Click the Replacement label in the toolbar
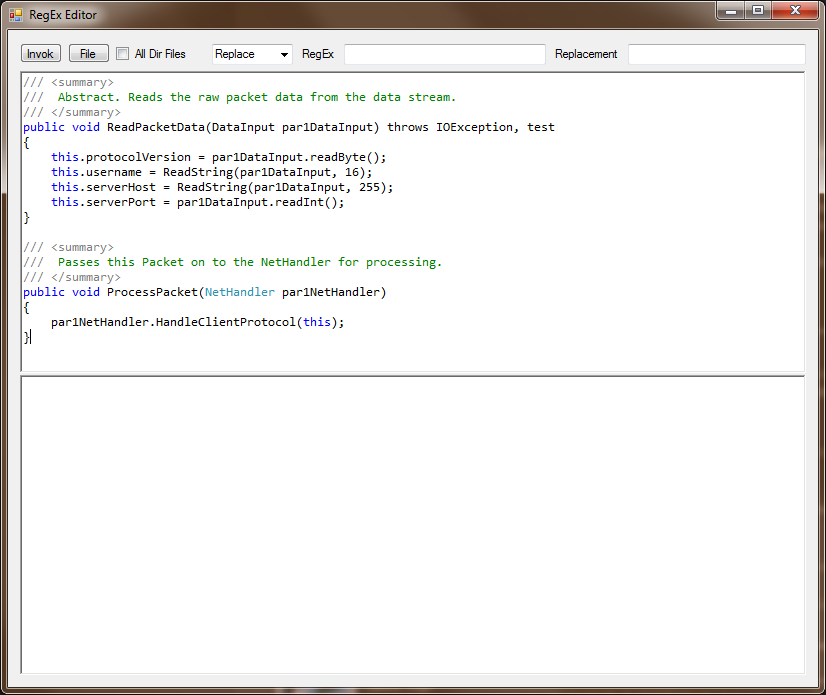The height and width of the screenshot is (695, 826). pyautogui.click(x=586, y=54)
